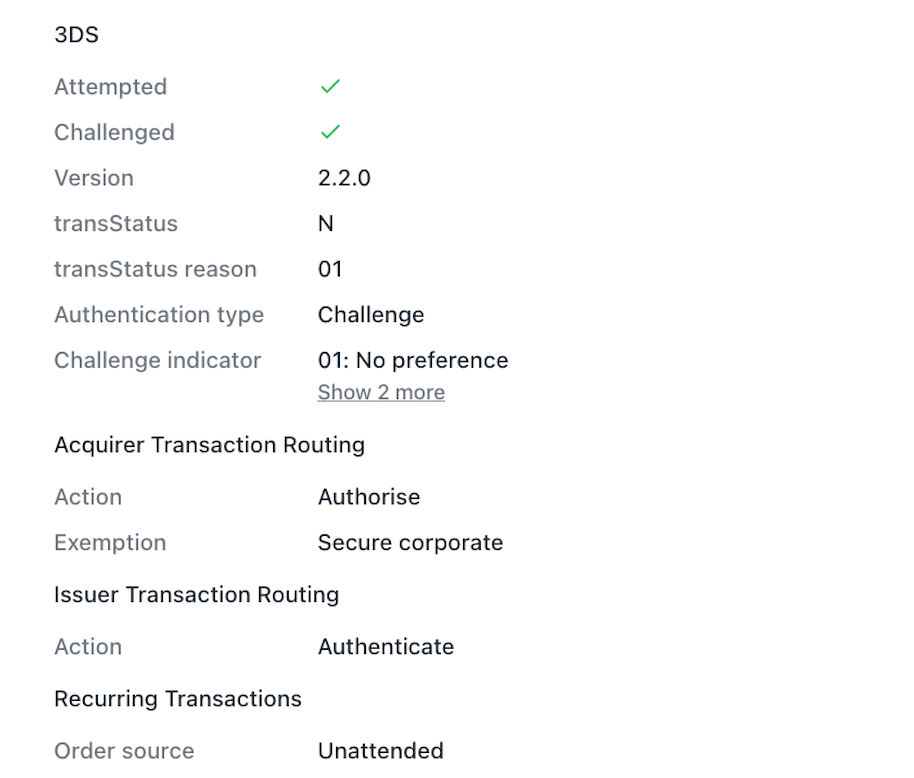914x778 pixels.
Task: Select the Authentication type value Challenge
Action: tap(371, 315)
